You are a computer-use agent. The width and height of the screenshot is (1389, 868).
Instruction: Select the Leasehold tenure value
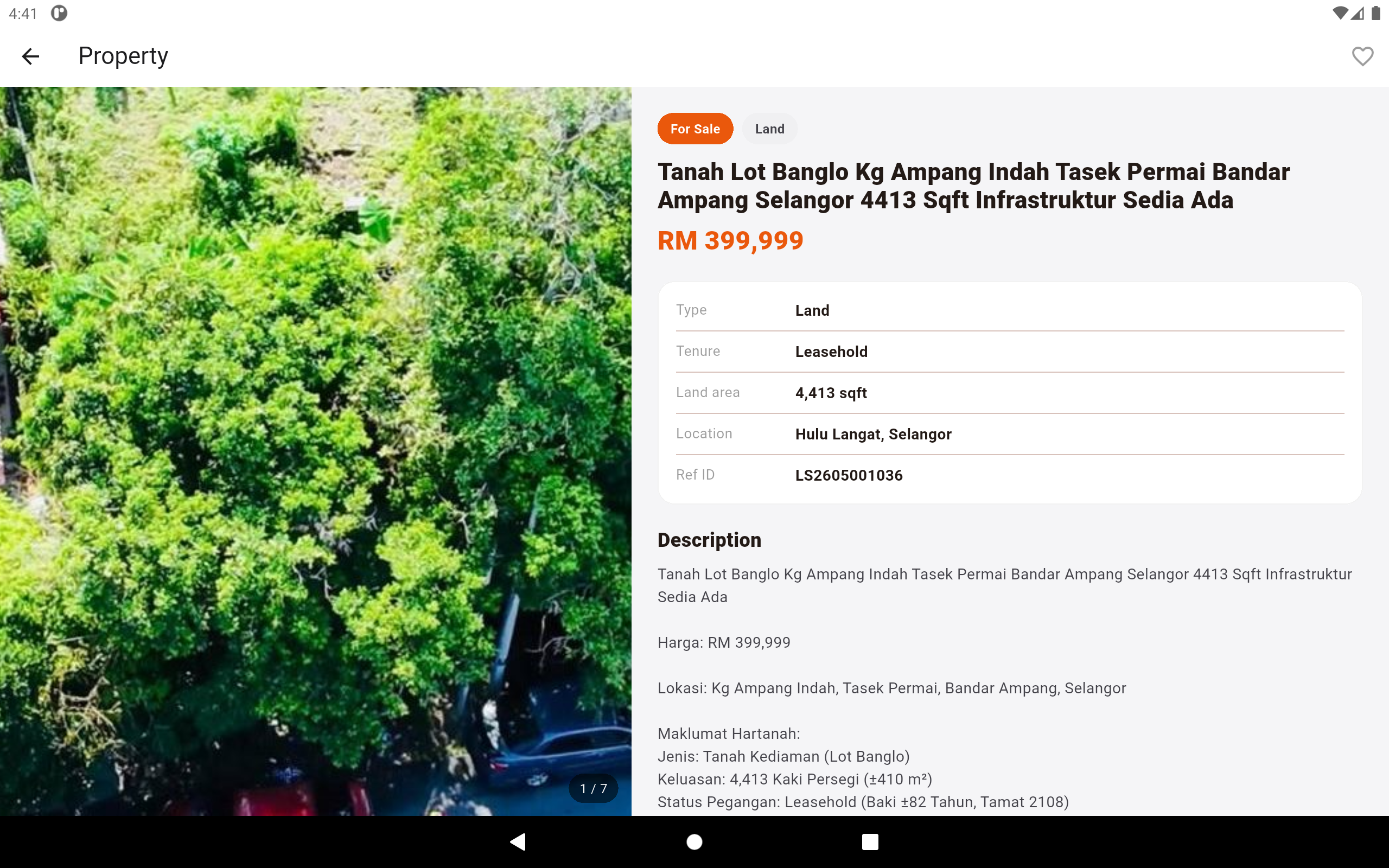click(831, 352)
